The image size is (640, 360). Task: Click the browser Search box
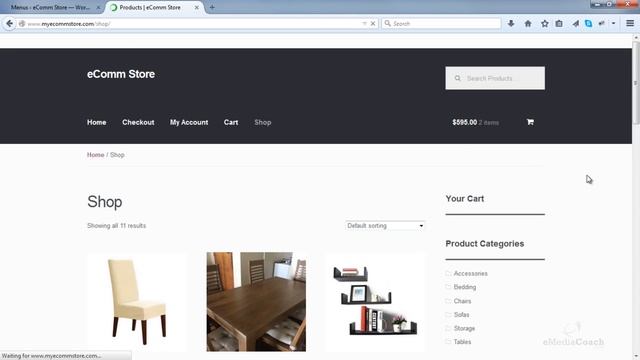tap(441, 24)
